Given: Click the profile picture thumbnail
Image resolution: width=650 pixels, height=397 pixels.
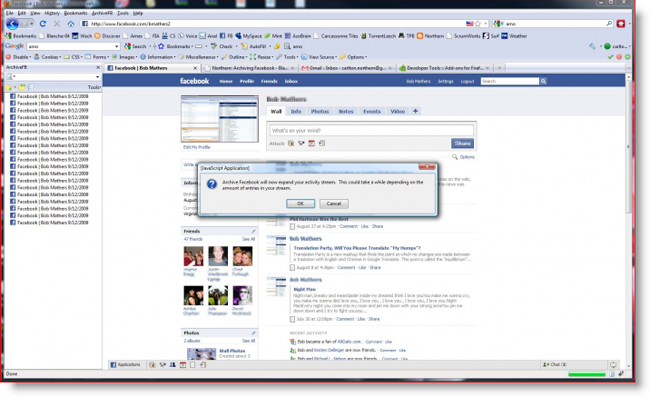Looking at the screenshot, I should pyautogui.click(x=220, y=119).
